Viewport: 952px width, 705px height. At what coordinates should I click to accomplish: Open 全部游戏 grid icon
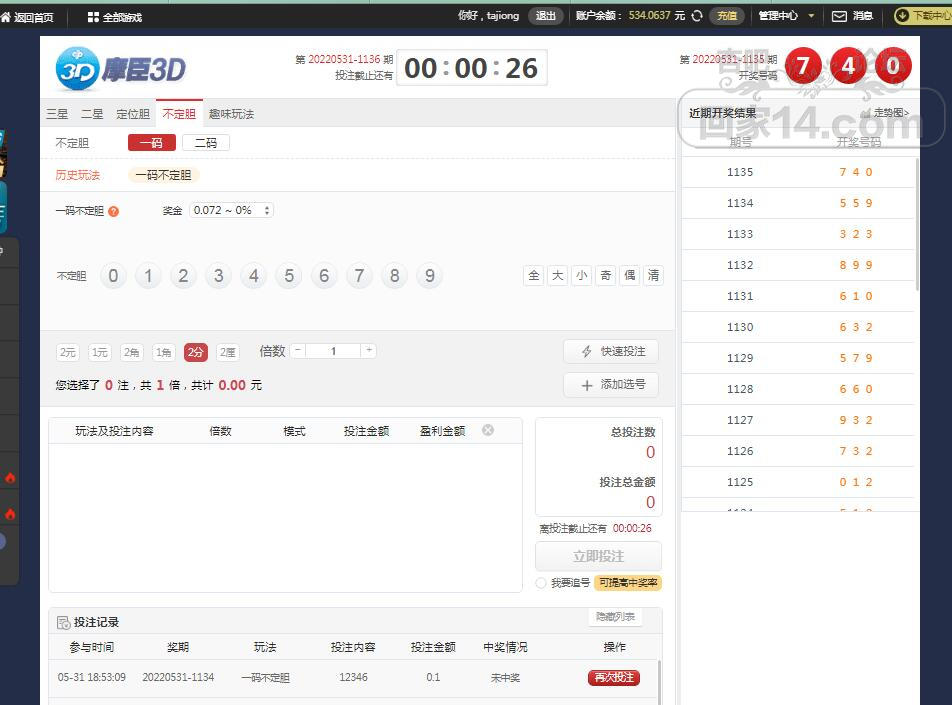(x=93, y=17)
